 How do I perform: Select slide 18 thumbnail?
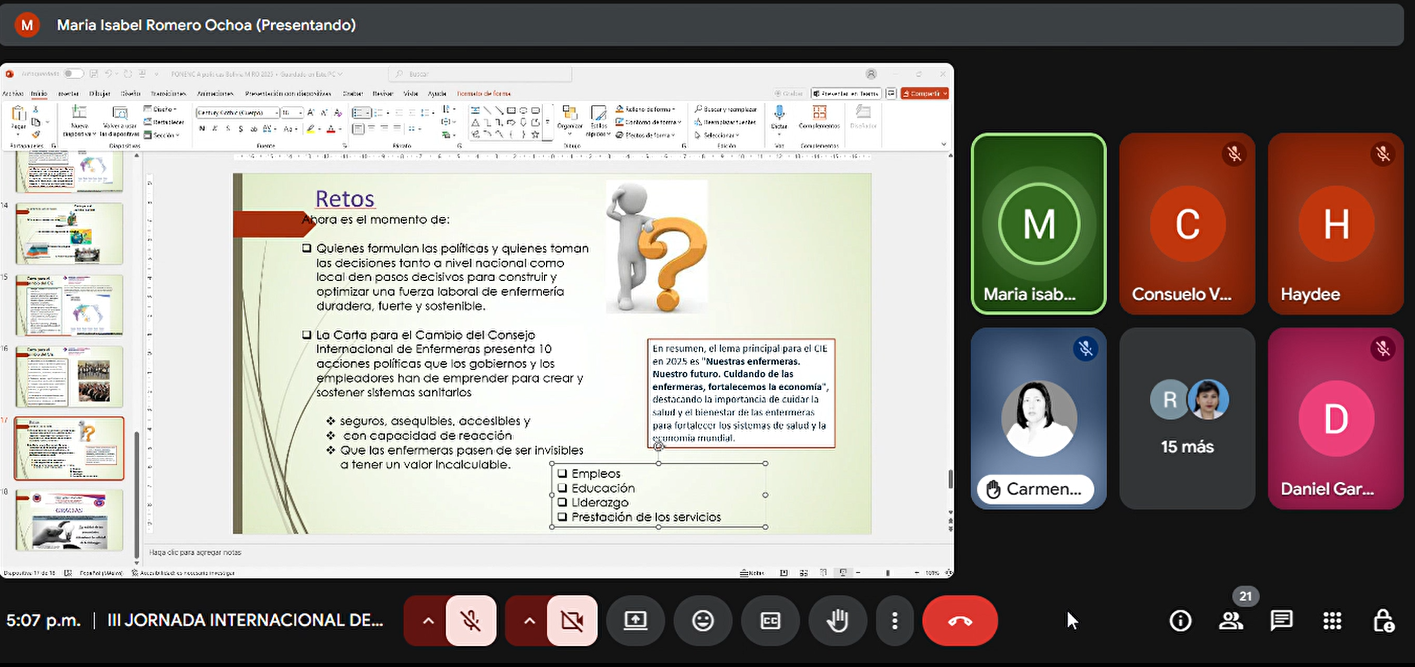coord(69,519)
